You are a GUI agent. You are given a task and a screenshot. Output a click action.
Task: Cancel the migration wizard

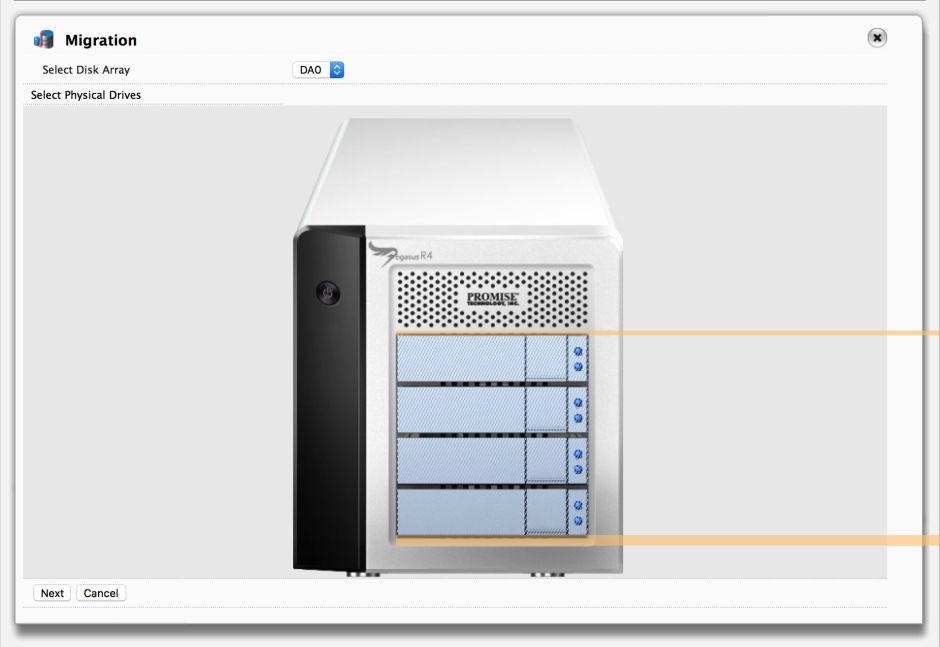point(101,593)
